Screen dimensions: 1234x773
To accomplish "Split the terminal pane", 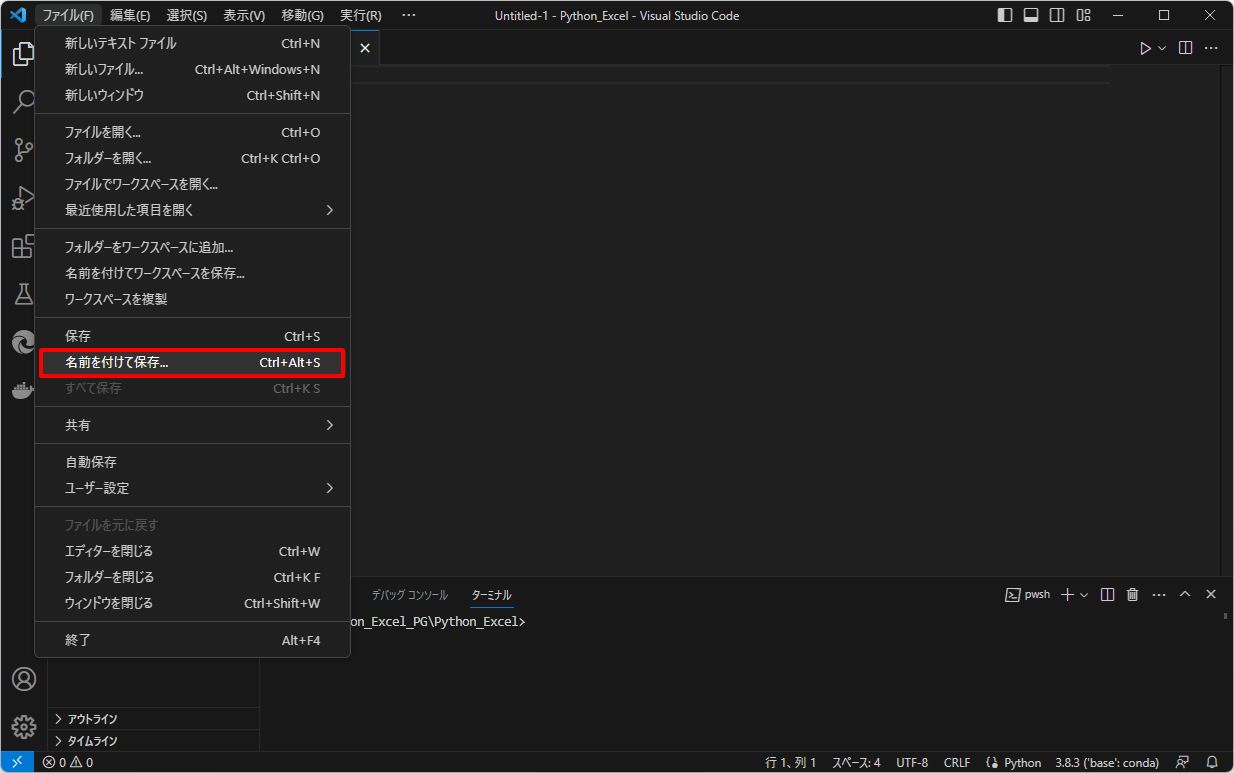I will point(1107,594).
